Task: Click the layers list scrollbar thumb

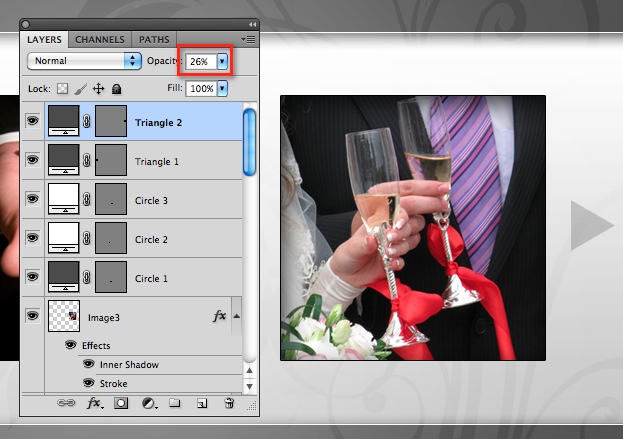Action: click(x=249, y=142)
